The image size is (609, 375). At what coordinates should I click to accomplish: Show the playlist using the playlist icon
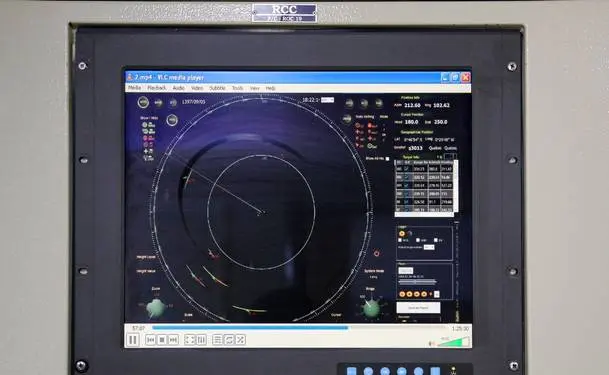pos(218,340)
